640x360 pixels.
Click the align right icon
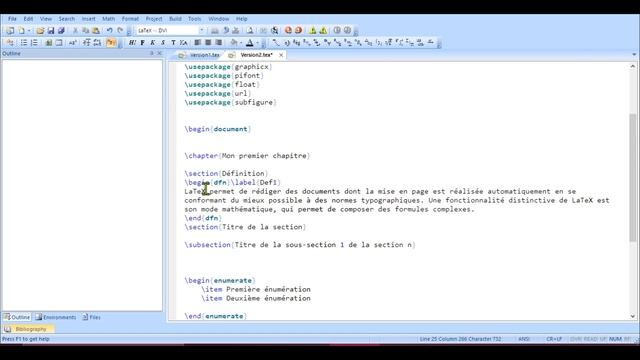[x=219, y=42]
